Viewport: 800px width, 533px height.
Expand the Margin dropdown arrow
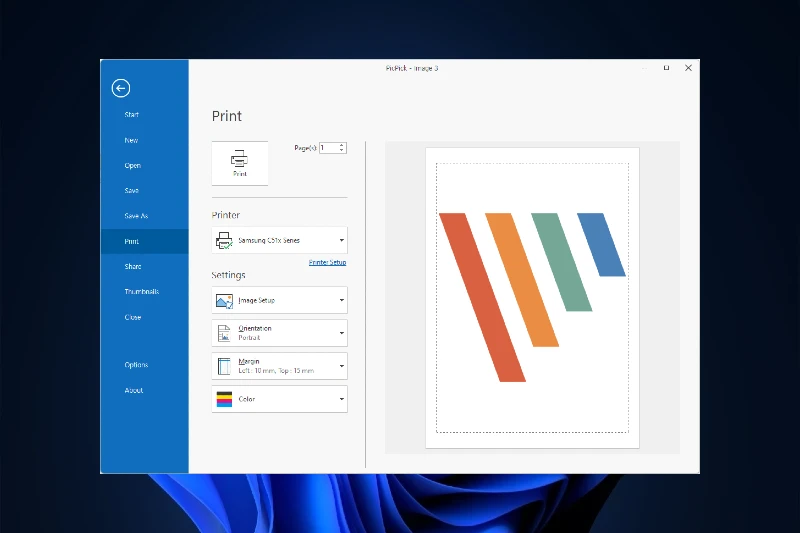pos(341,366)
